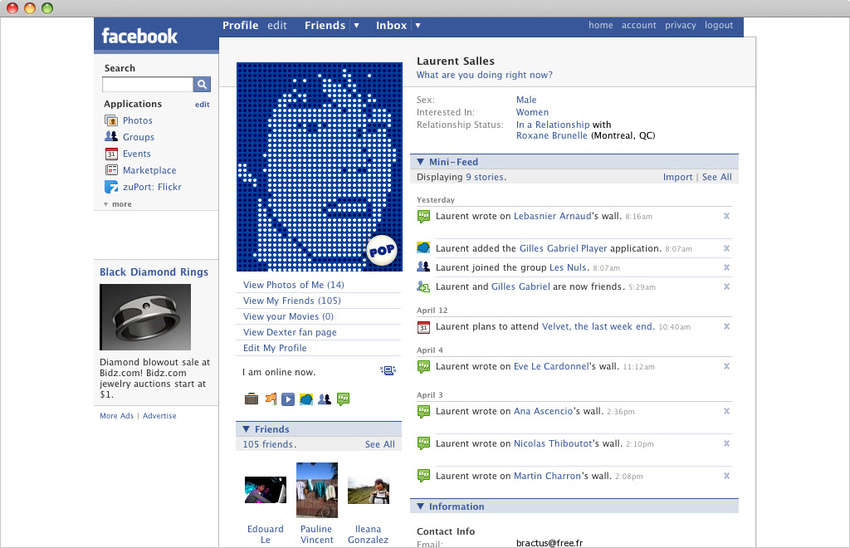Click Import in Mini-Feed header

pos(678,177)
